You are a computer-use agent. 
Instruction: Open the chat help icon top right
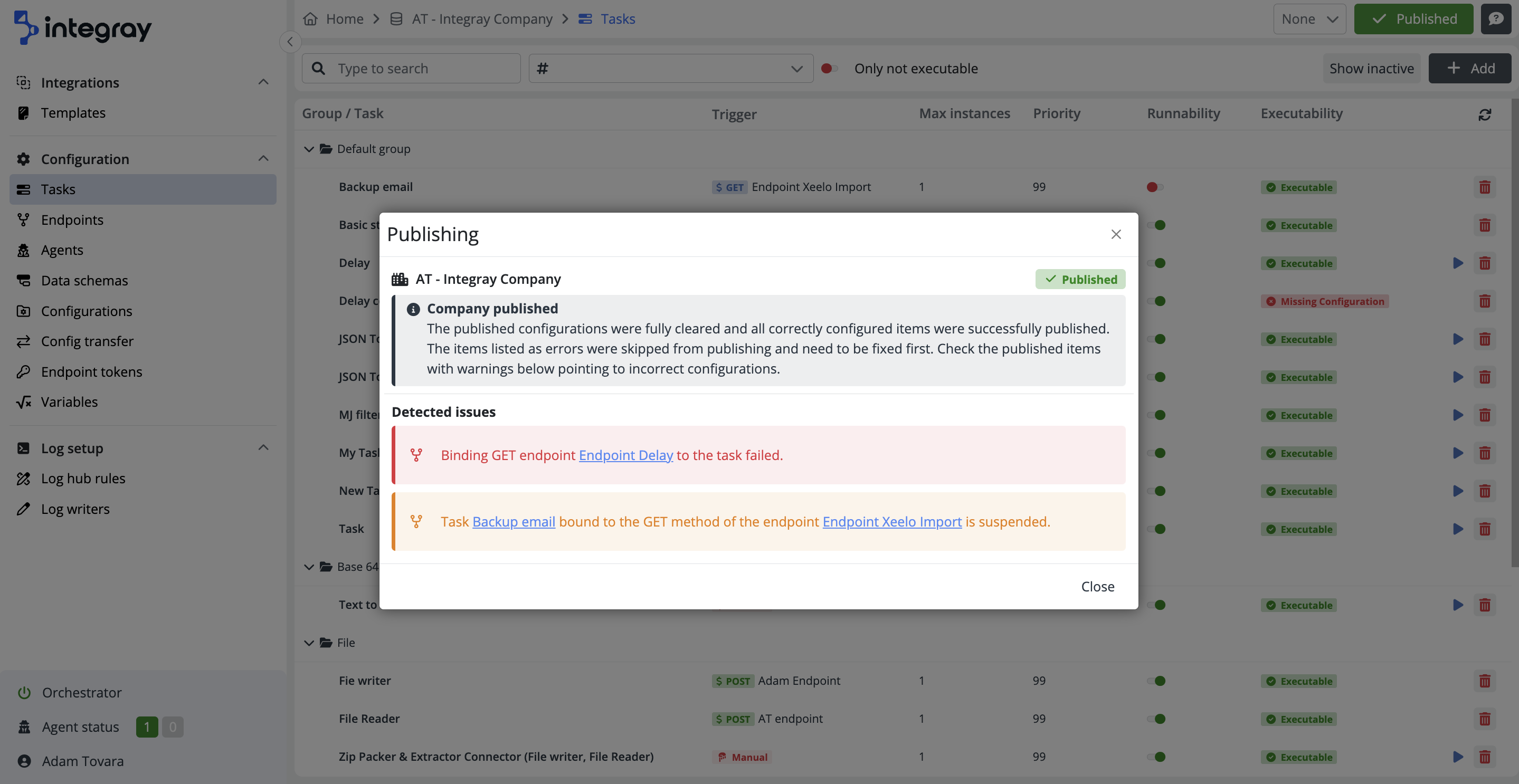point(1495,19)
